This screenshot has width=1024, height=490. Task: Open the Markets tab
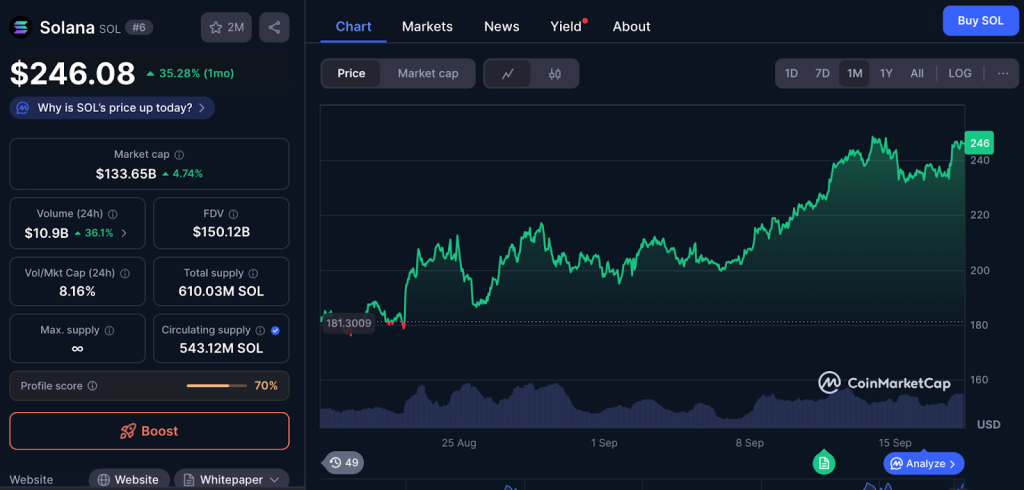pos(427,26)
